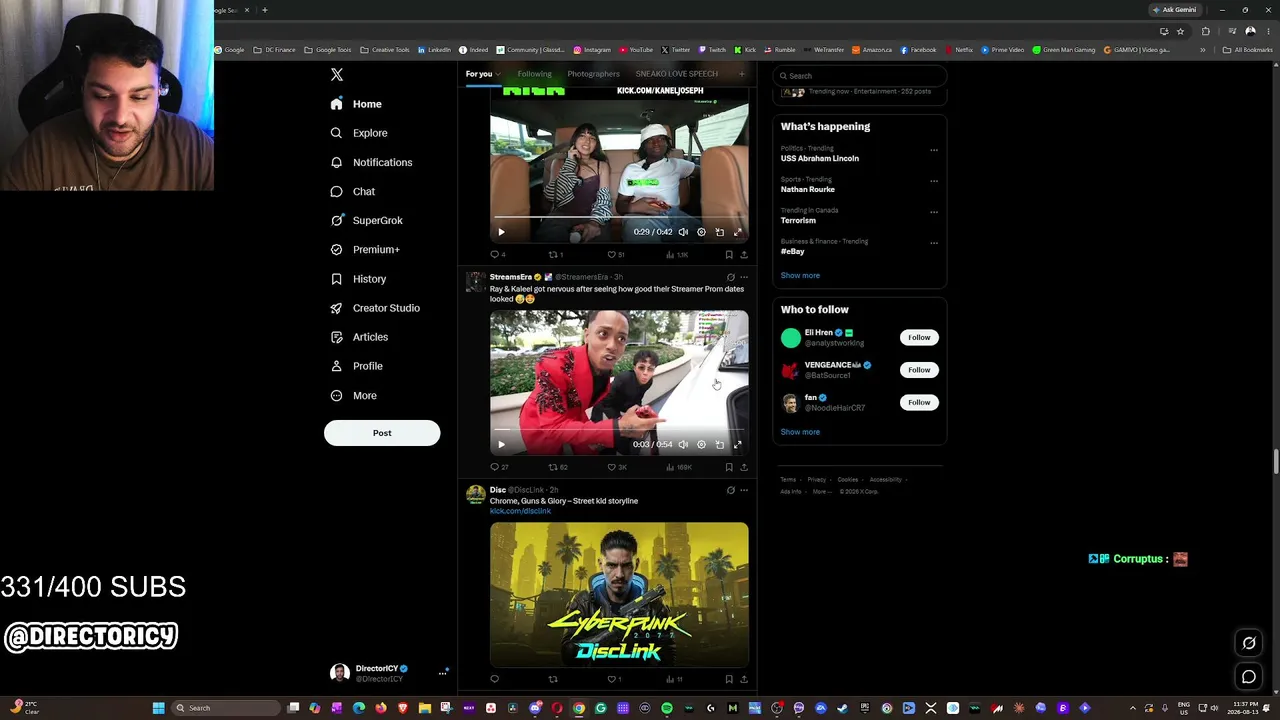Add a new timeline tab with plus
Image resolution: width=1280 pixels, height=720 pixels.
[x=741, y=74]
